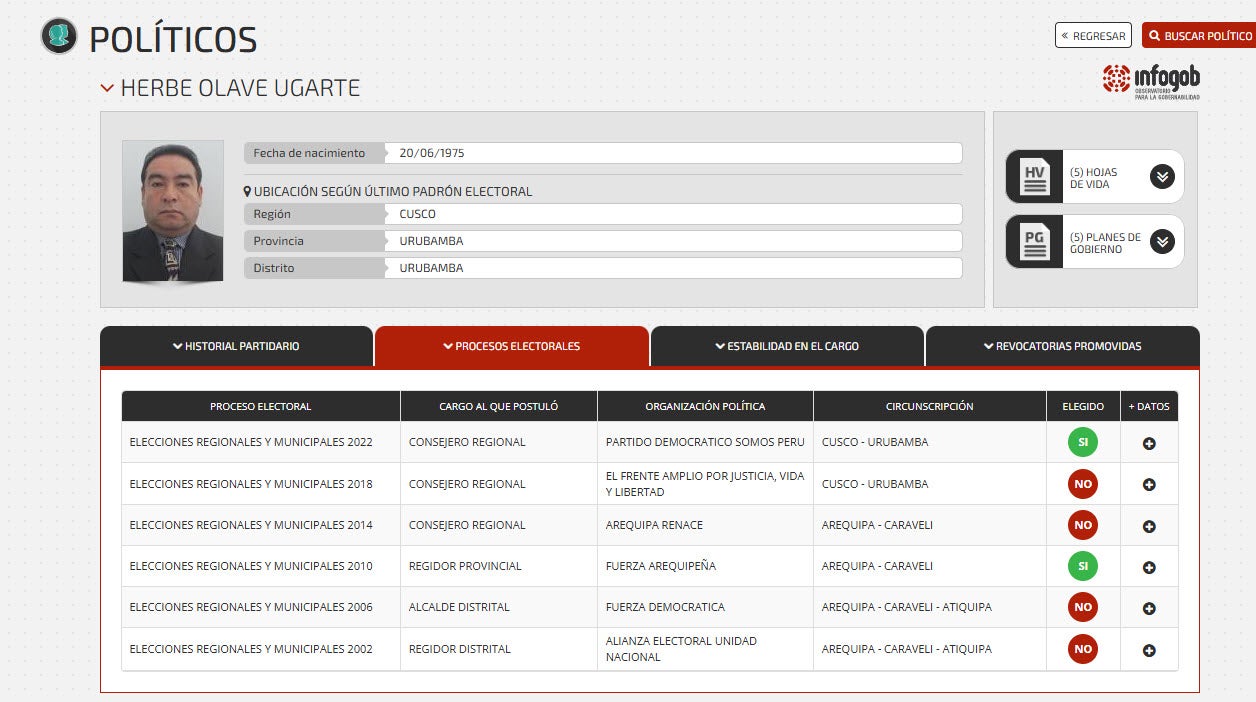This screenshot has width=1256, height=702.
Task: Click the PG Planes de Gobierno document icon
Action: (1034, 243)
